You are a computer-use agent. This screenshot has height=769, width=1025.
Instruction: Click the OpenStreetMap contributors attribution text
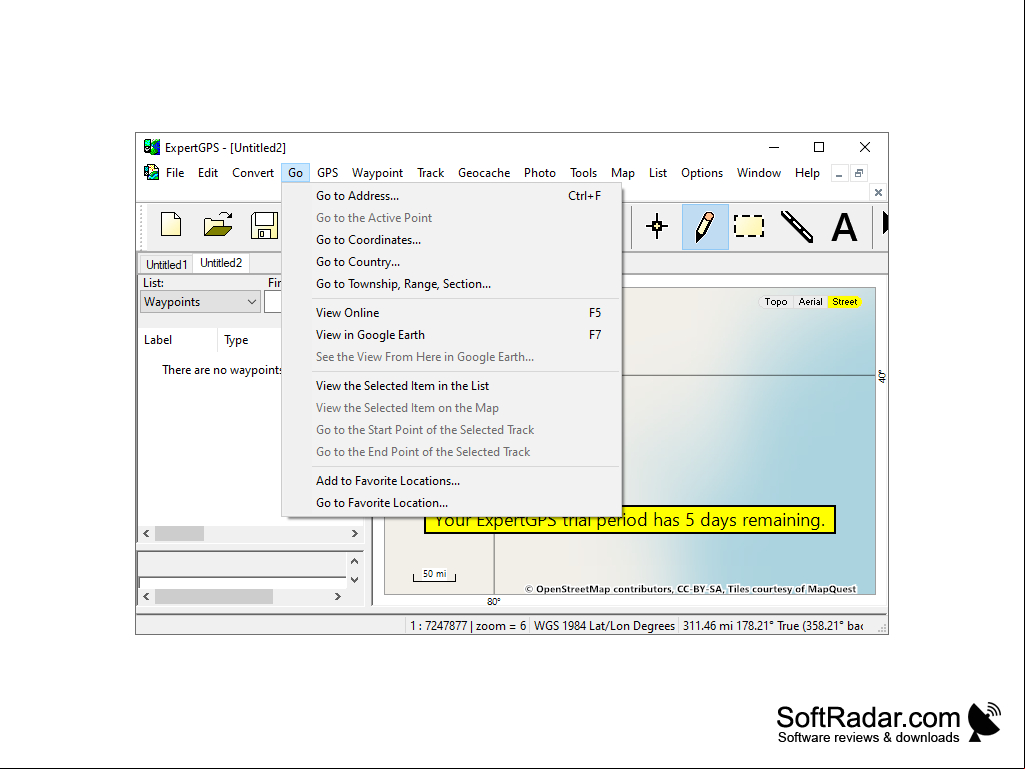690,589
